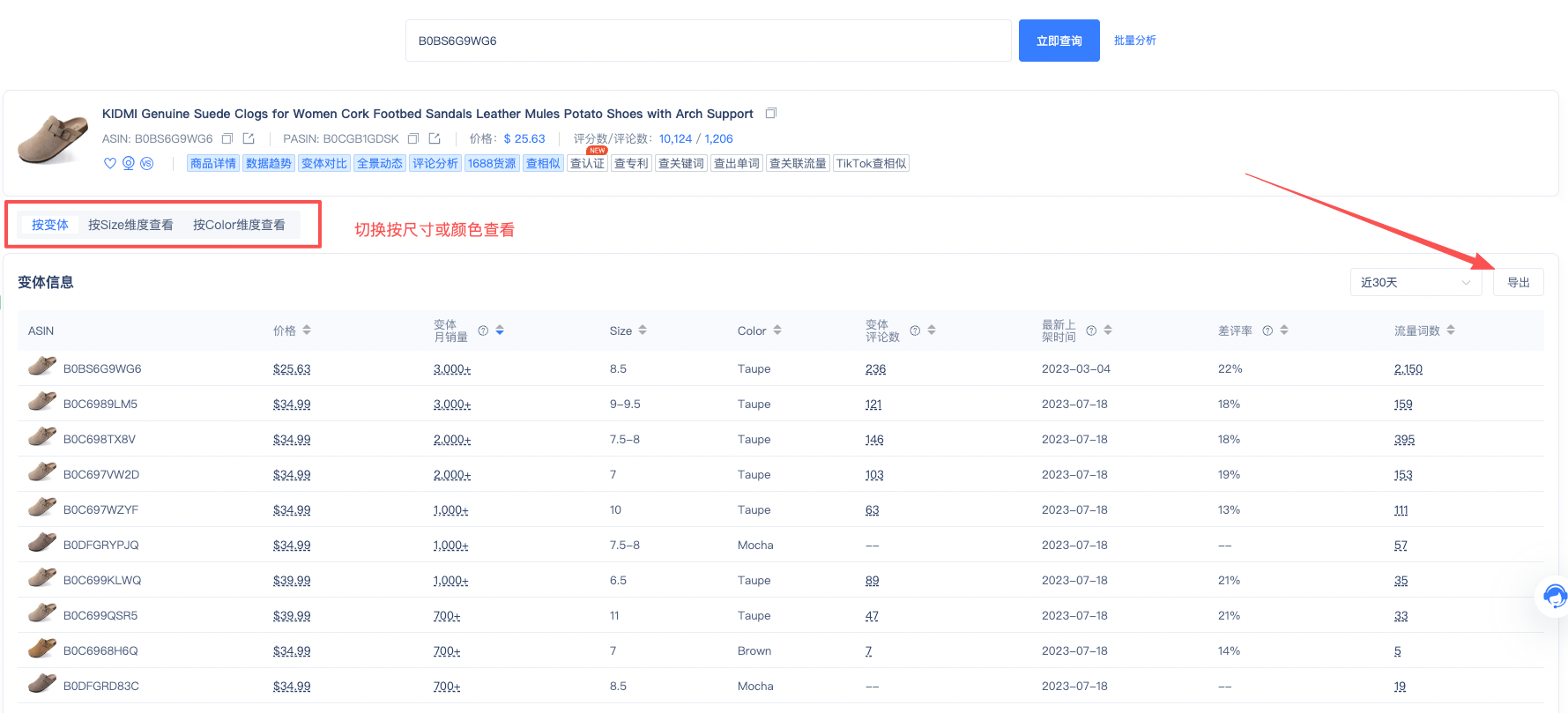The width and height of the screenshot is (1568, 713).
Task: Switch to the 按变体 tab
Action: click(50, 225)
